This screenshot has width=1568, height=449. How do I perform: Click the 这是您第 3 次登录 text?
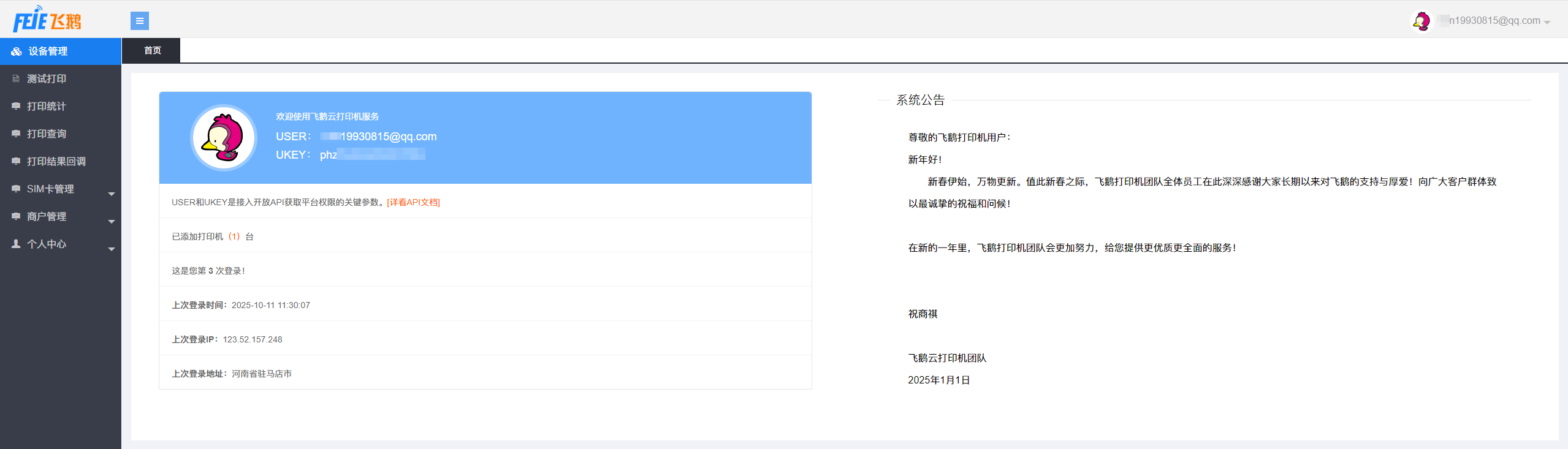tap(208, 271)
